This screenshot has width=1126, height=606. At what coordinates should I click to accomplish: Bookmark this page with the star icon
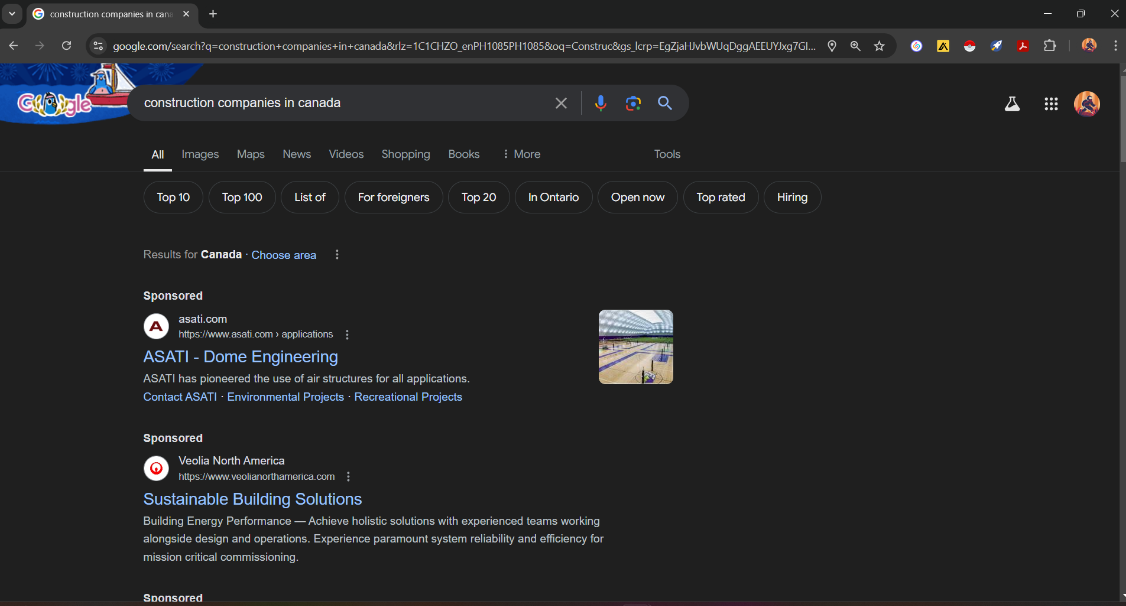point(879,46)
